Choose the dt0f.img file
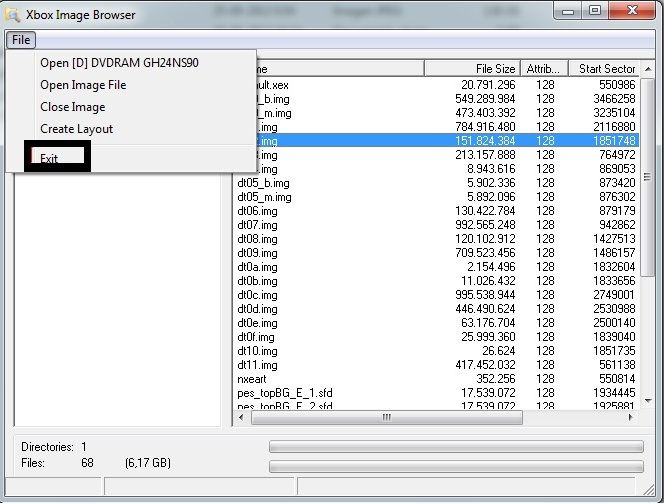664x504 pixels. click(436, 337)
